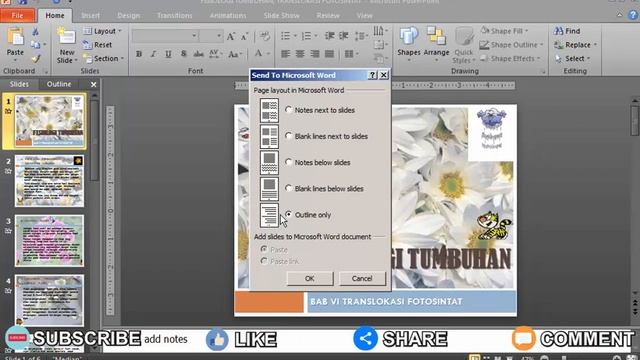Switch to the Transitions ribbon tab
The image size is (640, 360).
point(174,16)
